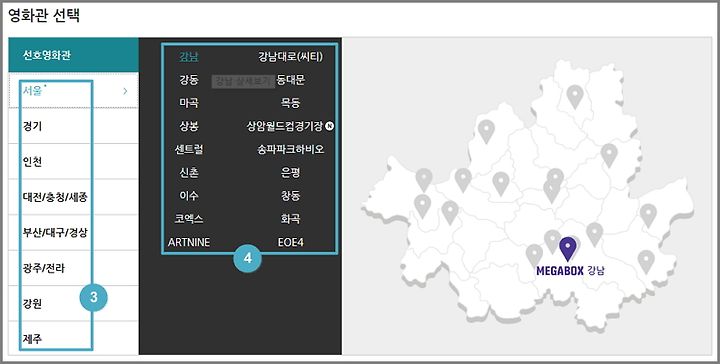Select the 송파파크하비오 theater
This screenshot has height=364, width=720.
pos(290,150)
